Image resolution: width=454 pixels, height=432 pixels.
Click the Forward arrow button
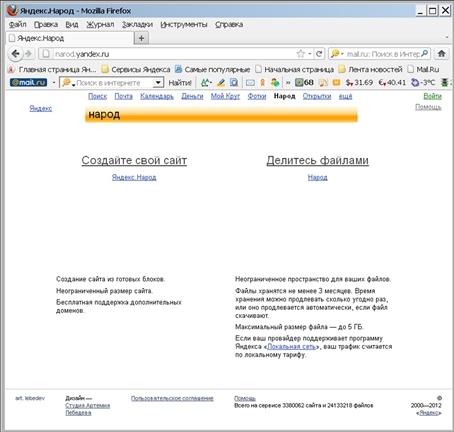click(29, 54)
